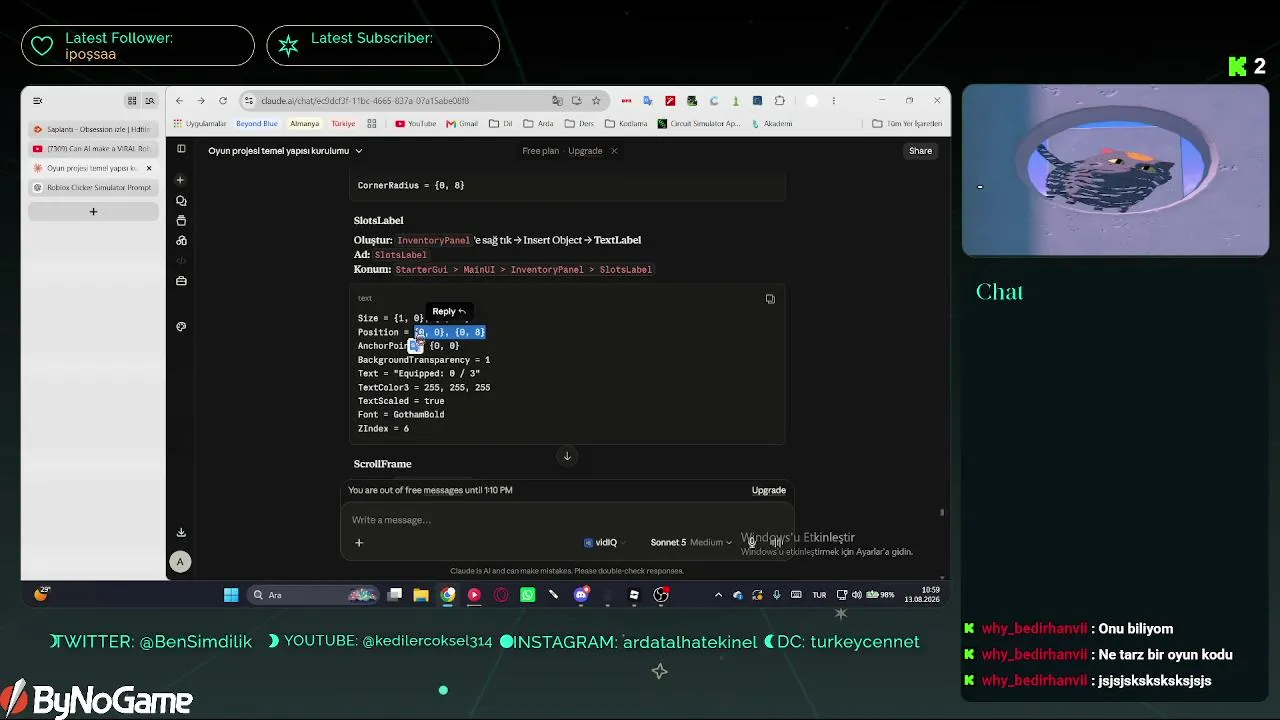The height and width of the screenshot is (720, 1280).
Task: Open the tab groups grid icon
Action: pos(131,101)
